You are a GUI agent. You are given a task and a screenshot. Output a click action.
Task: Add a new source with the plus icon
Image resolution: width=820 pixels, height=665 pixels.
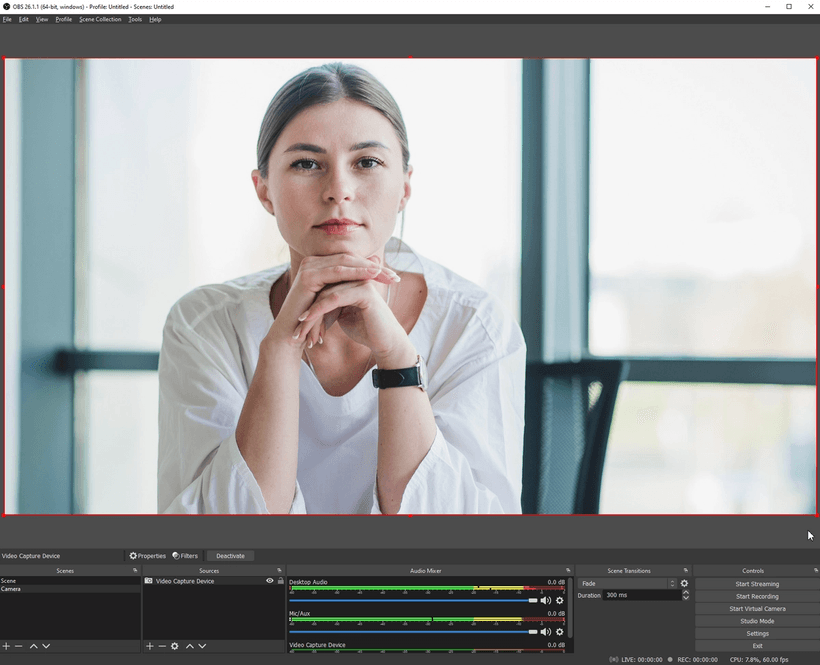149,646
